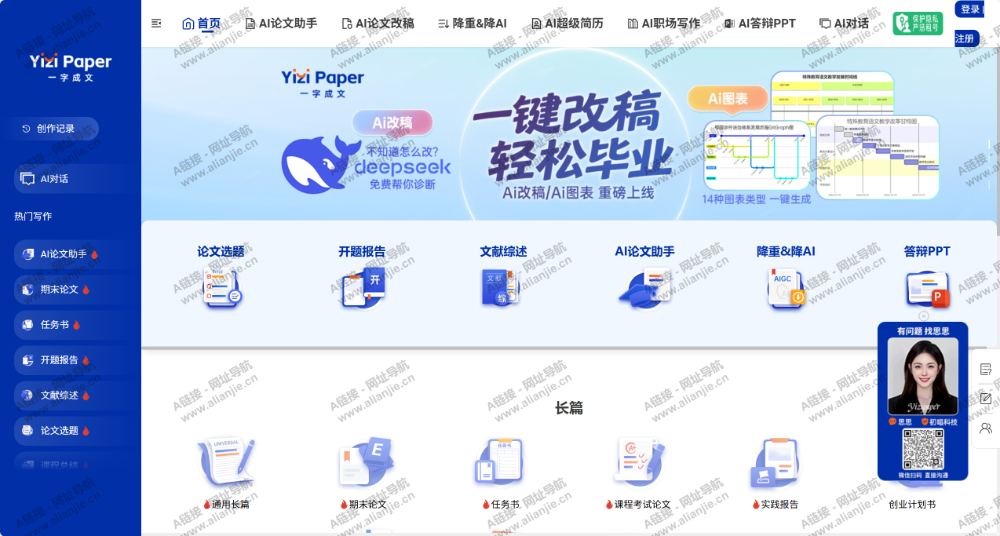
Task: Click the Ai图表 banner pill
Action: 728,99
